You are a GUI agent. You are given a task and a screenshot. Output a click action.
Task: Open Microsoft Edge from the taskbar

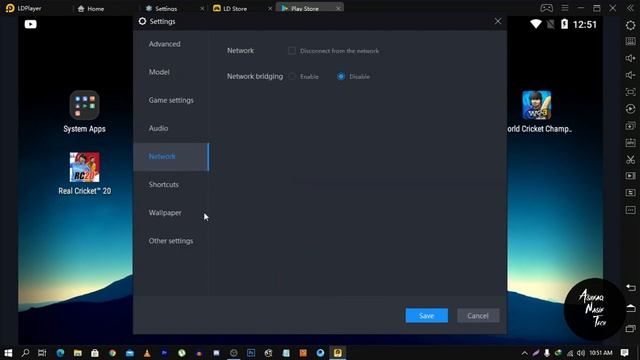coord(60,353)
